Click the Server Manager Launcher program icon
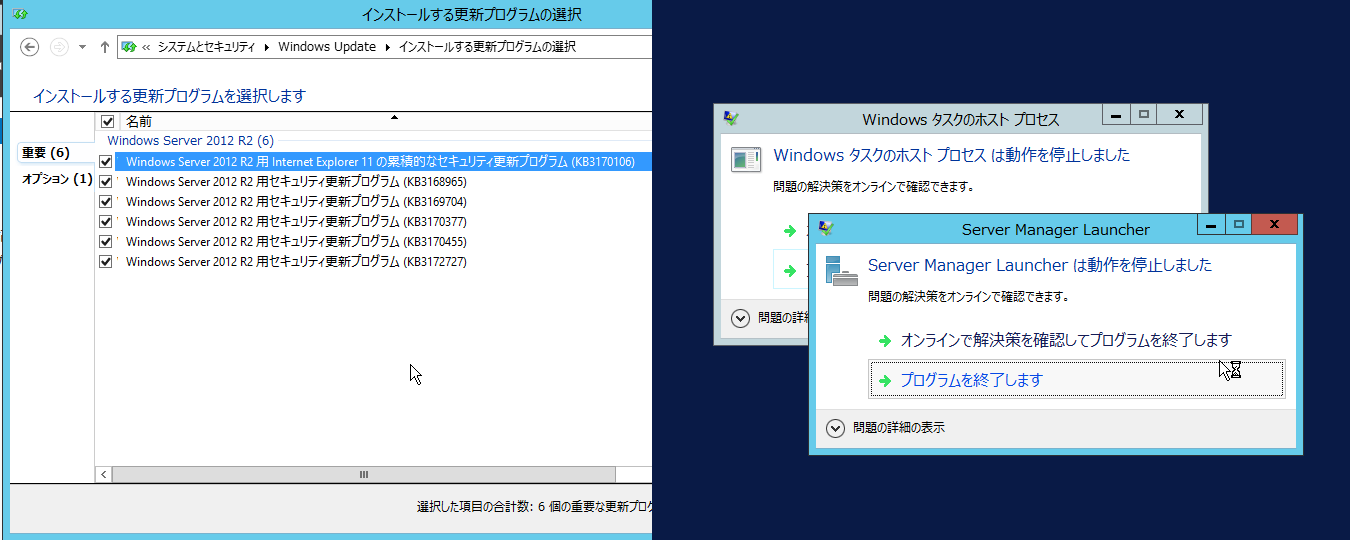 841,270
